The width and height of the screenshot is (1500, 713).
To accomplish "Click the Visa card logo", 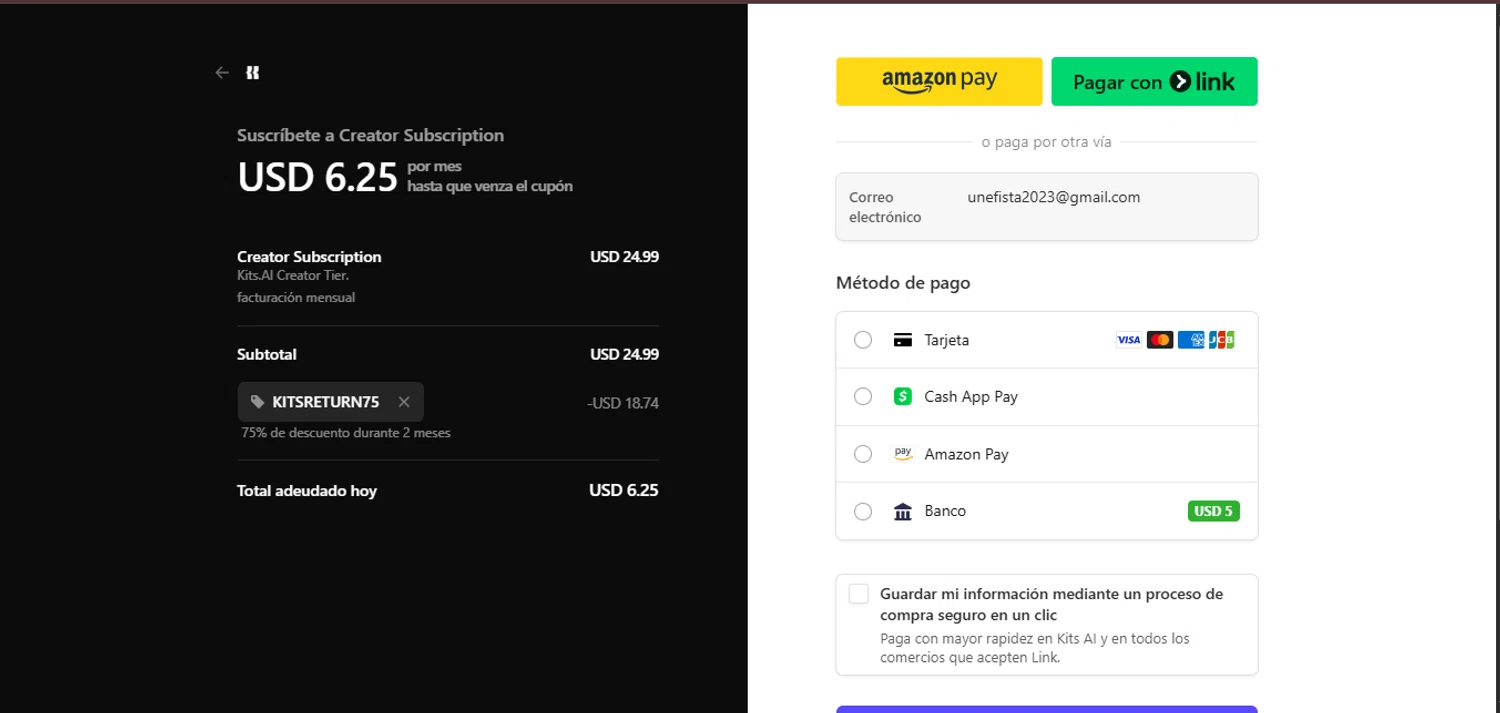I will pyautogui.click(x=1129, y=340).
